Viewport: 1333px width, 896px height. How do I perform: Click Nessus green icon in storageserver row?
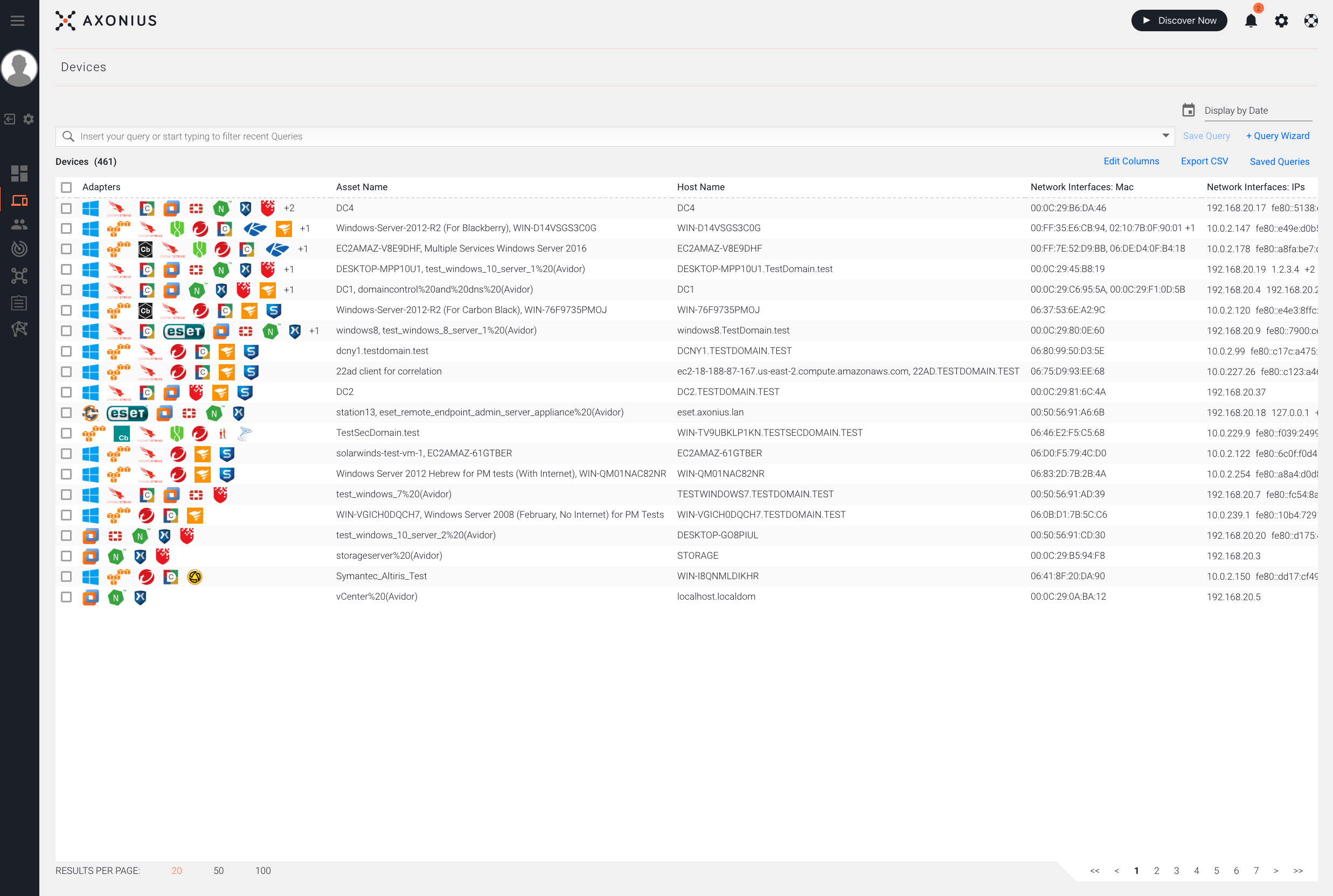116,556
